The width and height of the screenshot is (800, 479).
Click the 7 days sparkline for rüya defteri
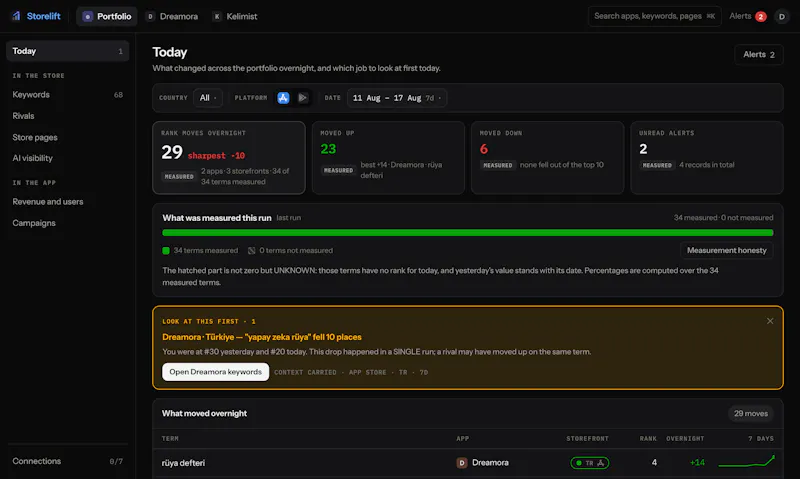(746, 462)
